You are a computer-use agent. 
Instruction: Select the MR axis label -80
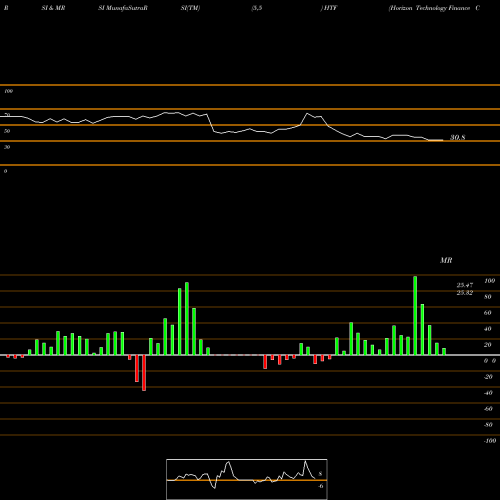[x=488, y=425]
